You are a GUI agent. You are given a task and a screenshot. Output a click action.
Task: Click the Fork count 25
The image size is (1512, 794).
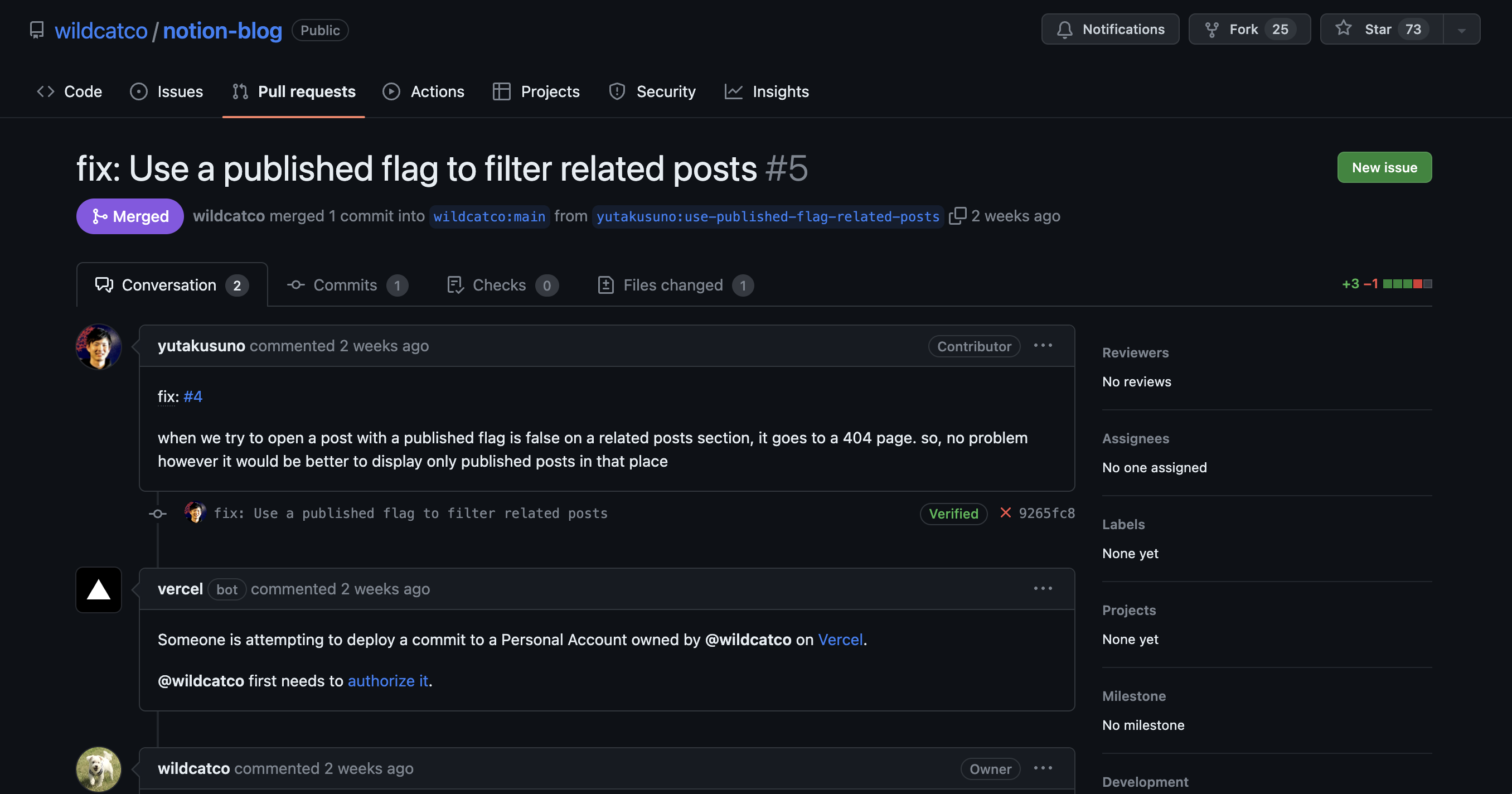(x=1280, y=30)
